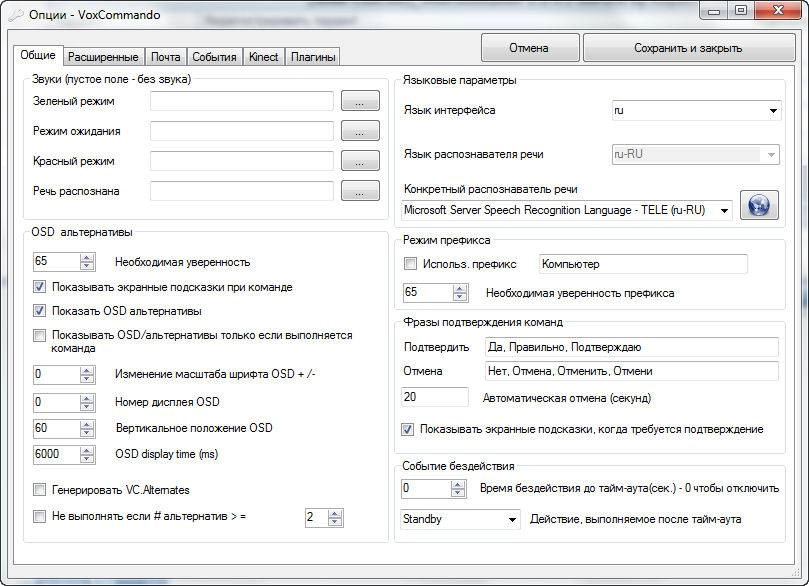Enable Не выполнять если # альтернатив checkbox
809x586 pixels.
click(x=39, y=516)
